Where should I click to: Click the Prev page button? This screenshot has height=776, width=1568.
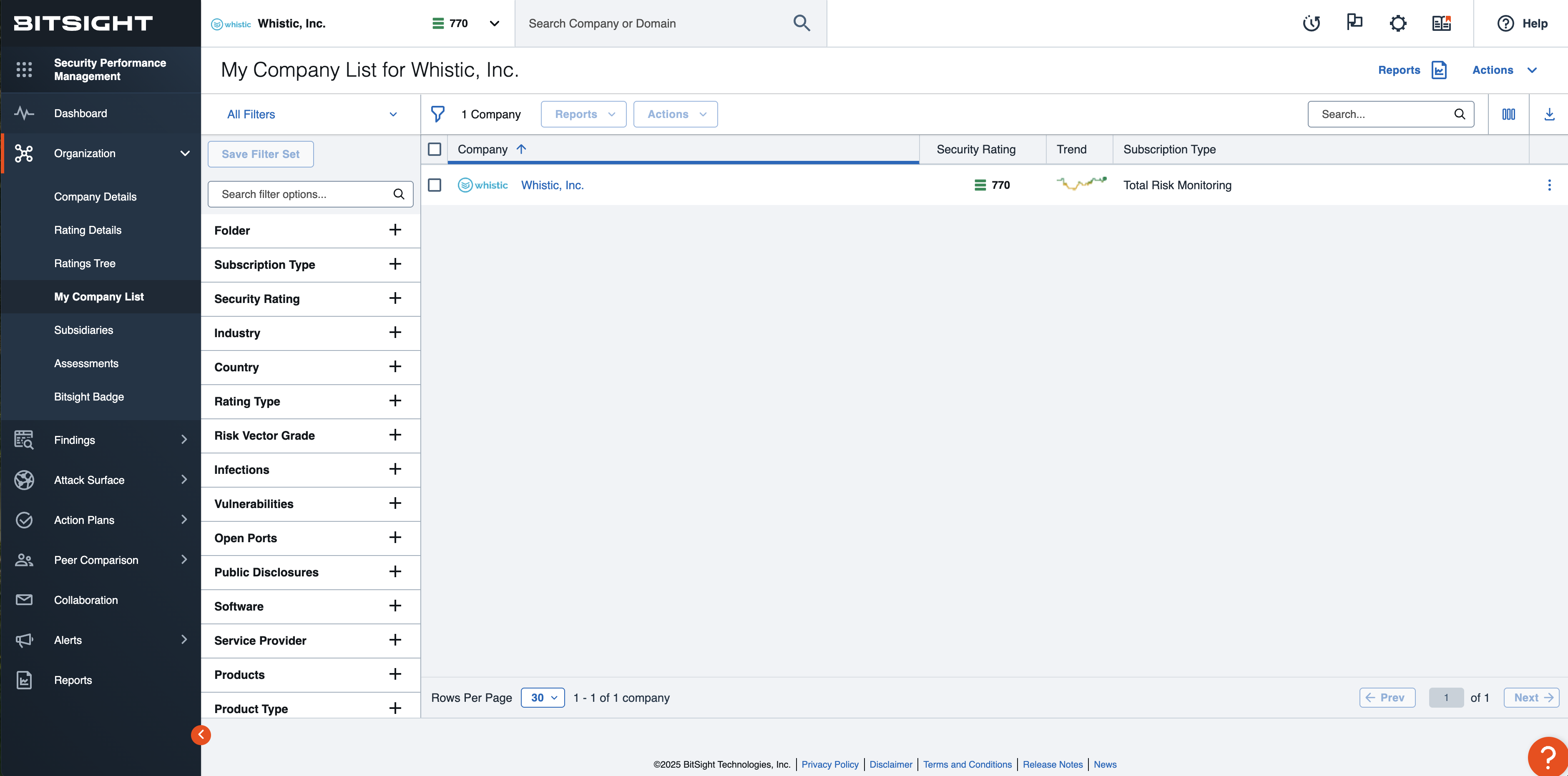[1387, 698]
